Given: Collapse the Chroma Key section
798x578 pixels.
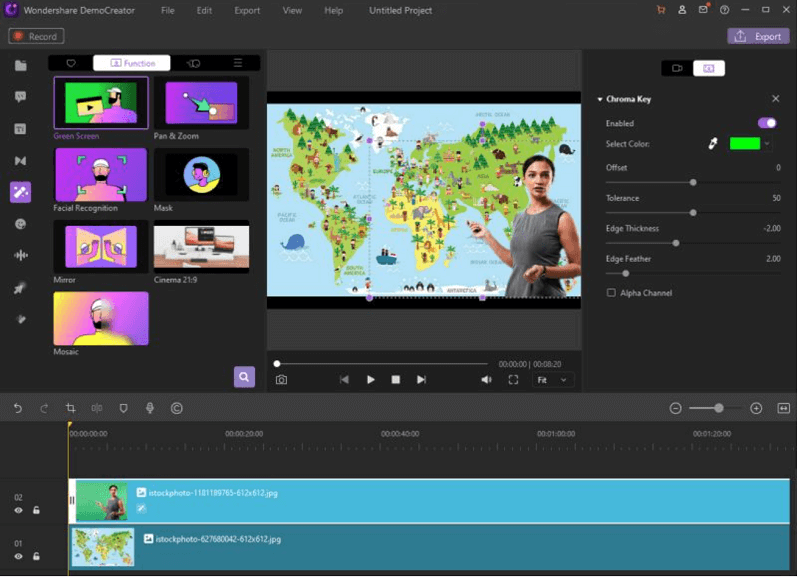Looking at the screenshot, I should tap(600, 99).
